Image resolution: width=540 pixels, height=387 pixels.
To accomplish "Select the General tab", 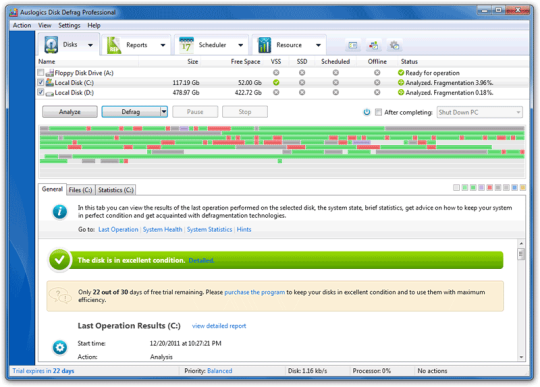I will [52, 189].
